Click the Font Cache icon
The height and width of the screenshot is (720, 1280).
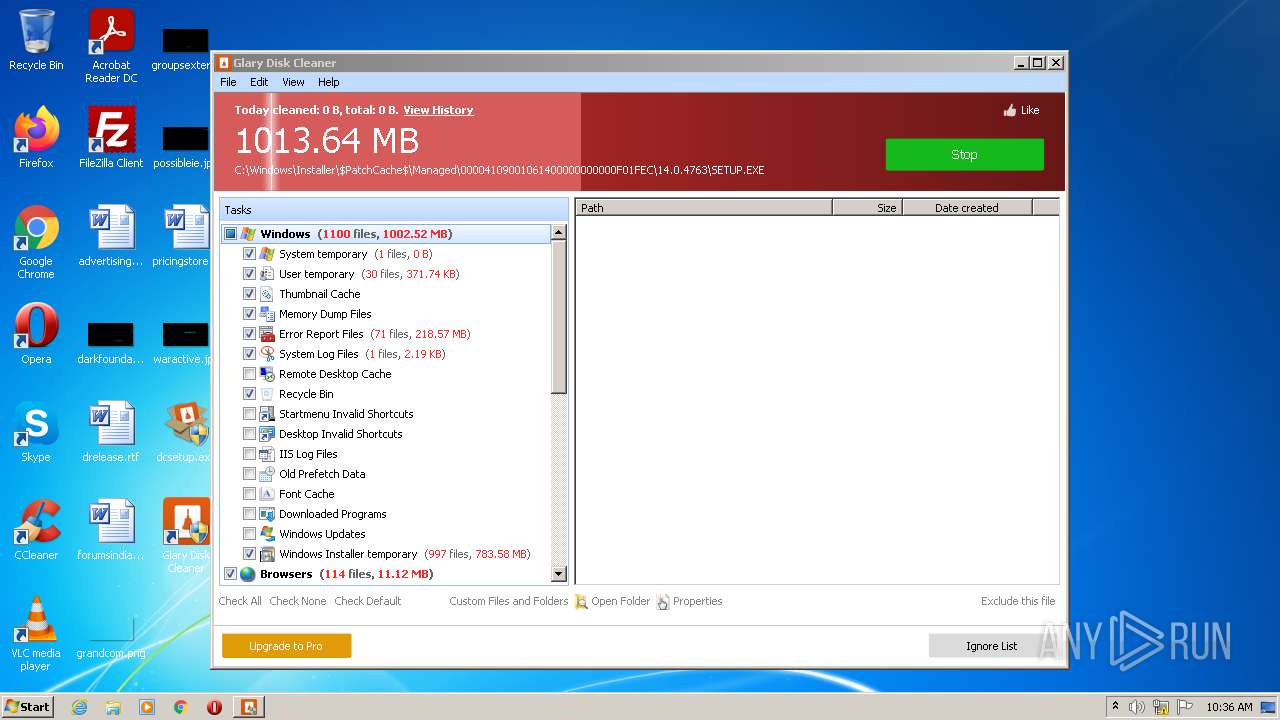(267, 494)
